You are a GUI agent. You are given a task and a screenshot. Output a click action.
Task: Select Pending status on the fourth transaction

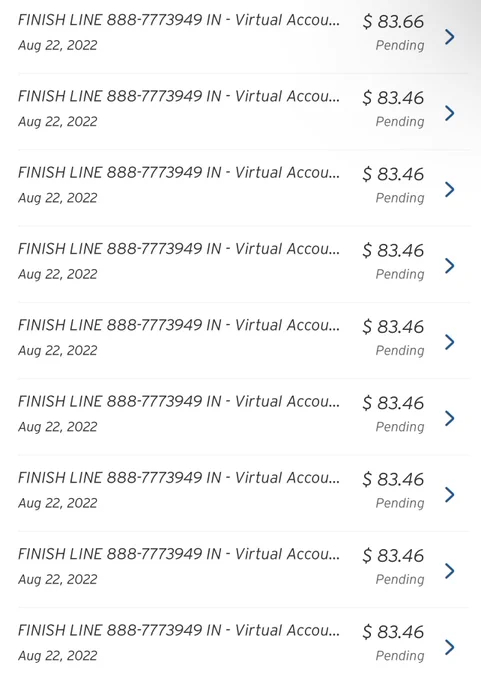pyautogui.click(x=400, y=274)
